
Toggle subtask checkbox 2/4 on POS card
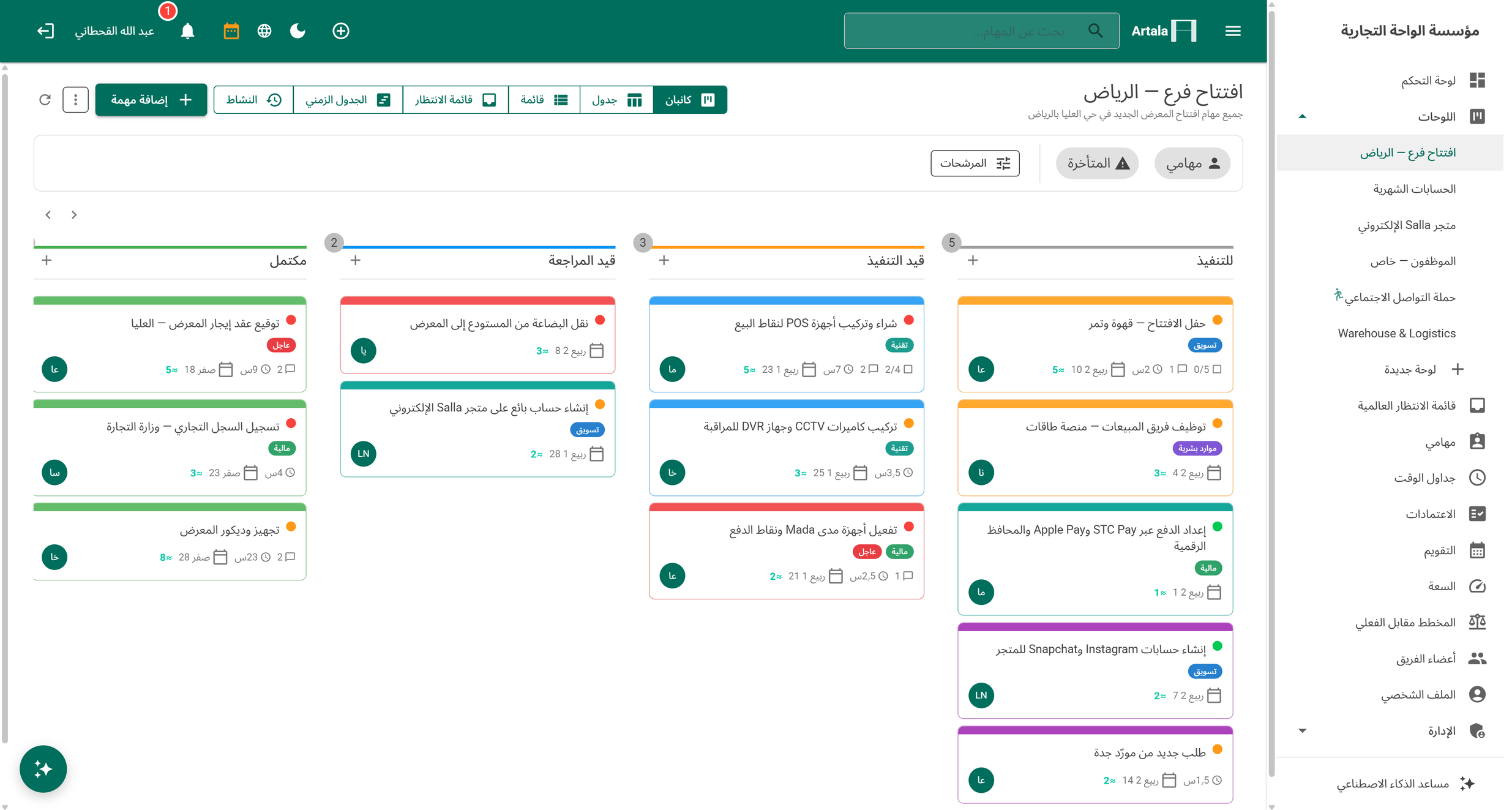(x=908, y=369)
